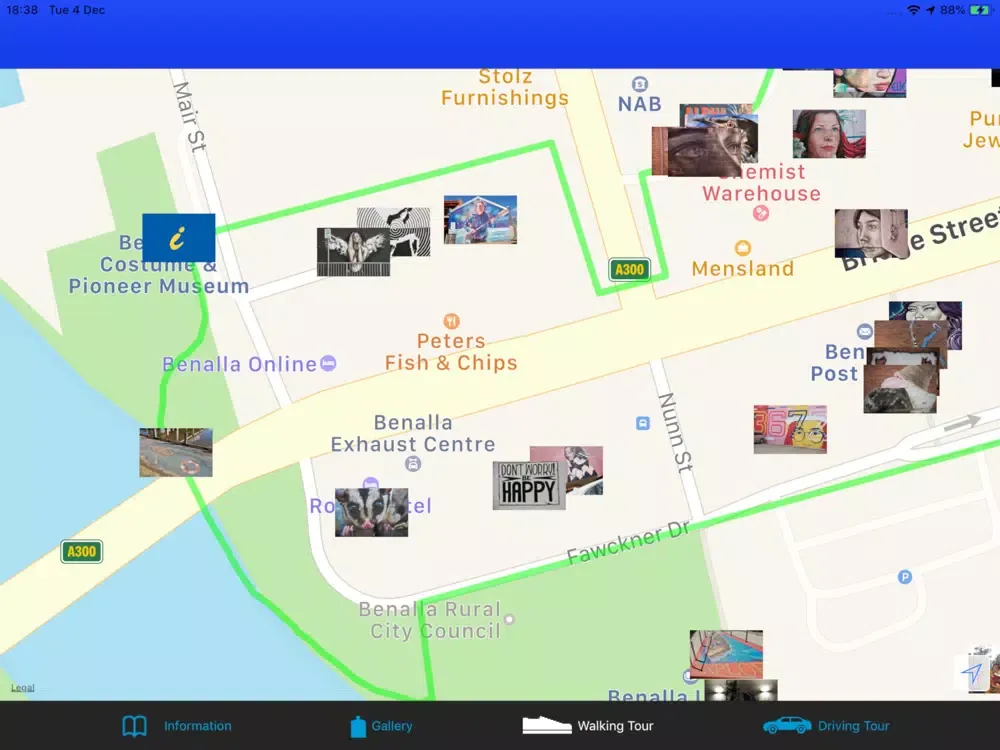The width and height of the screenshot is (1000, 750).
Task: Open the 367 colorful mural thumbnail
Action: (790, 429)
